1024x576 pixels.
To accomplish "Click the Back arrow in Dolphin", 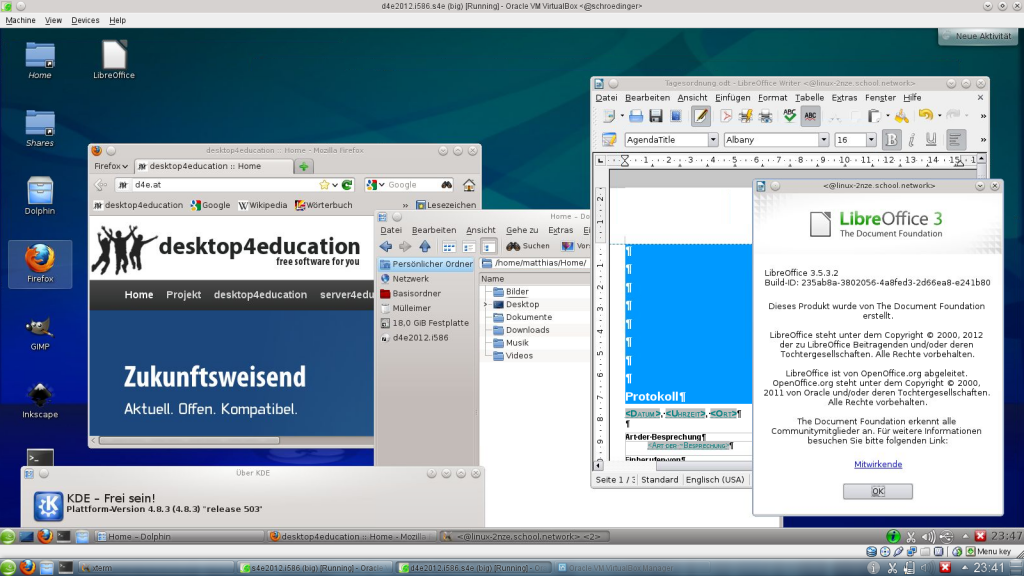I will coord(386,246).
